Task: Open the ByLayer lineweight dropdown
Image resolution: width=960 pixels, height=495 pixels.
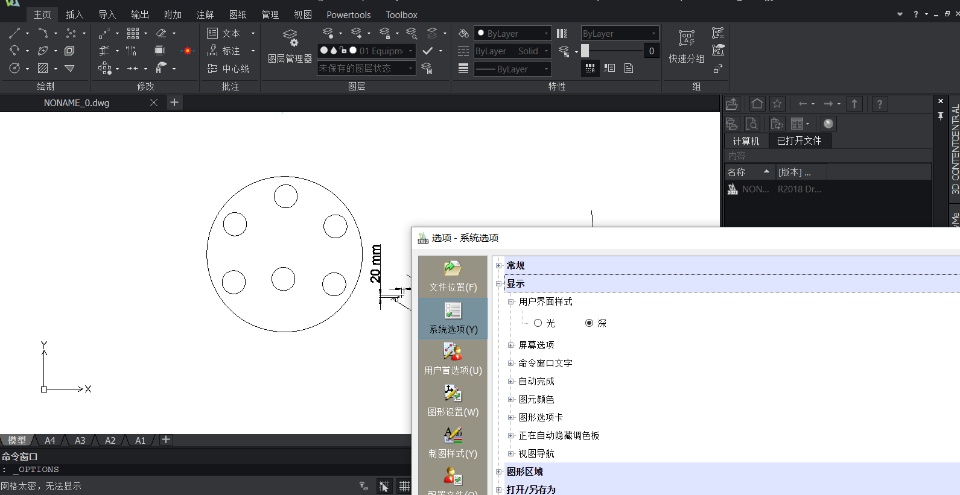Action: tap(512, 69)
